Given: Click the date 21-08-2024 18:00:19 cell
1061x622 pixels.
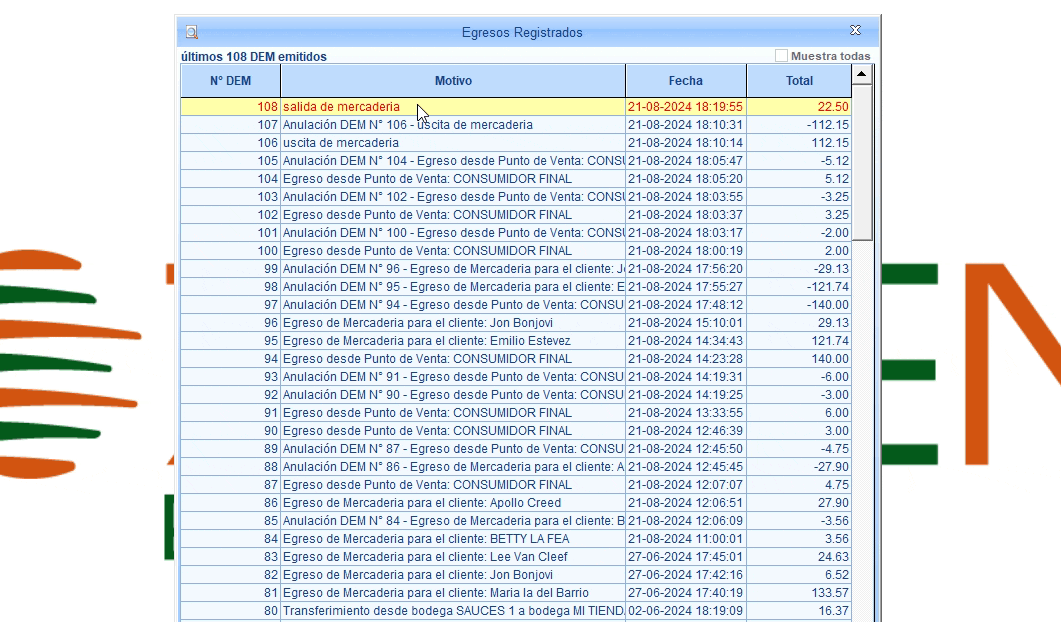Looking at the screenshot, I should tap(685, 251).
